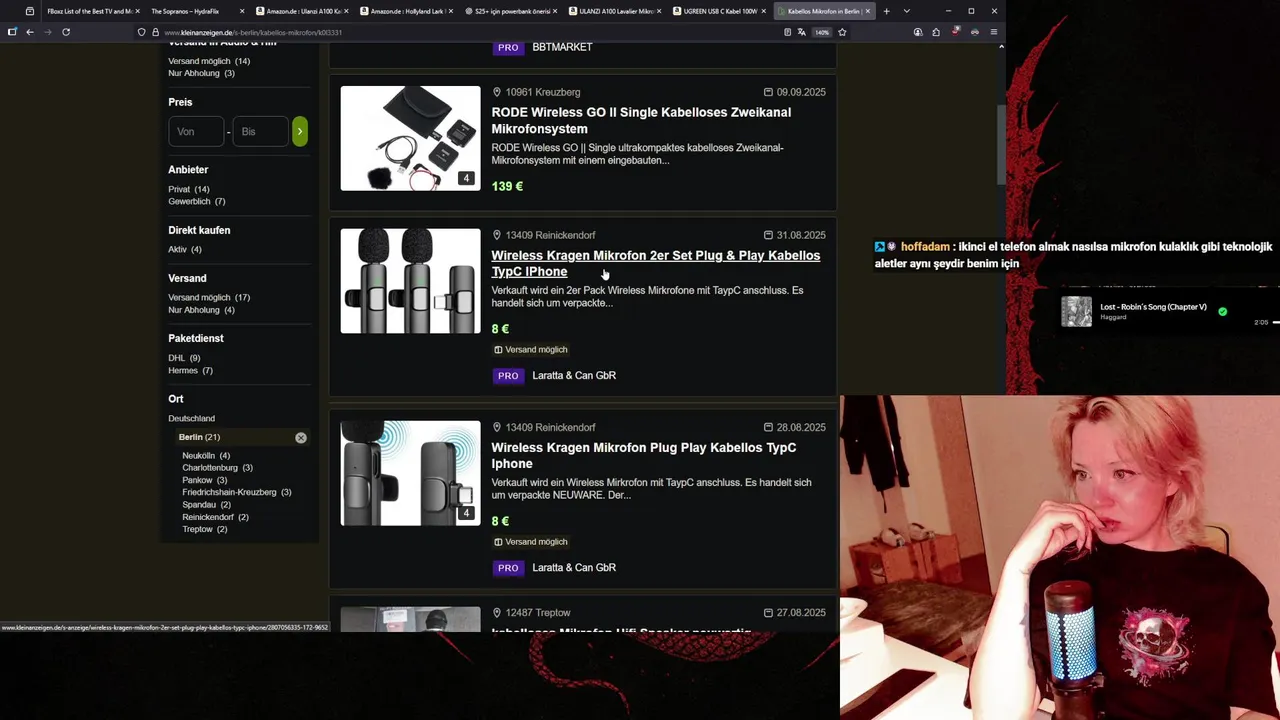Image resolution: width=1280 pixels, height=720 pixels.
Task: Open the extensions panel icon
Action: click(x=936, y=32)
